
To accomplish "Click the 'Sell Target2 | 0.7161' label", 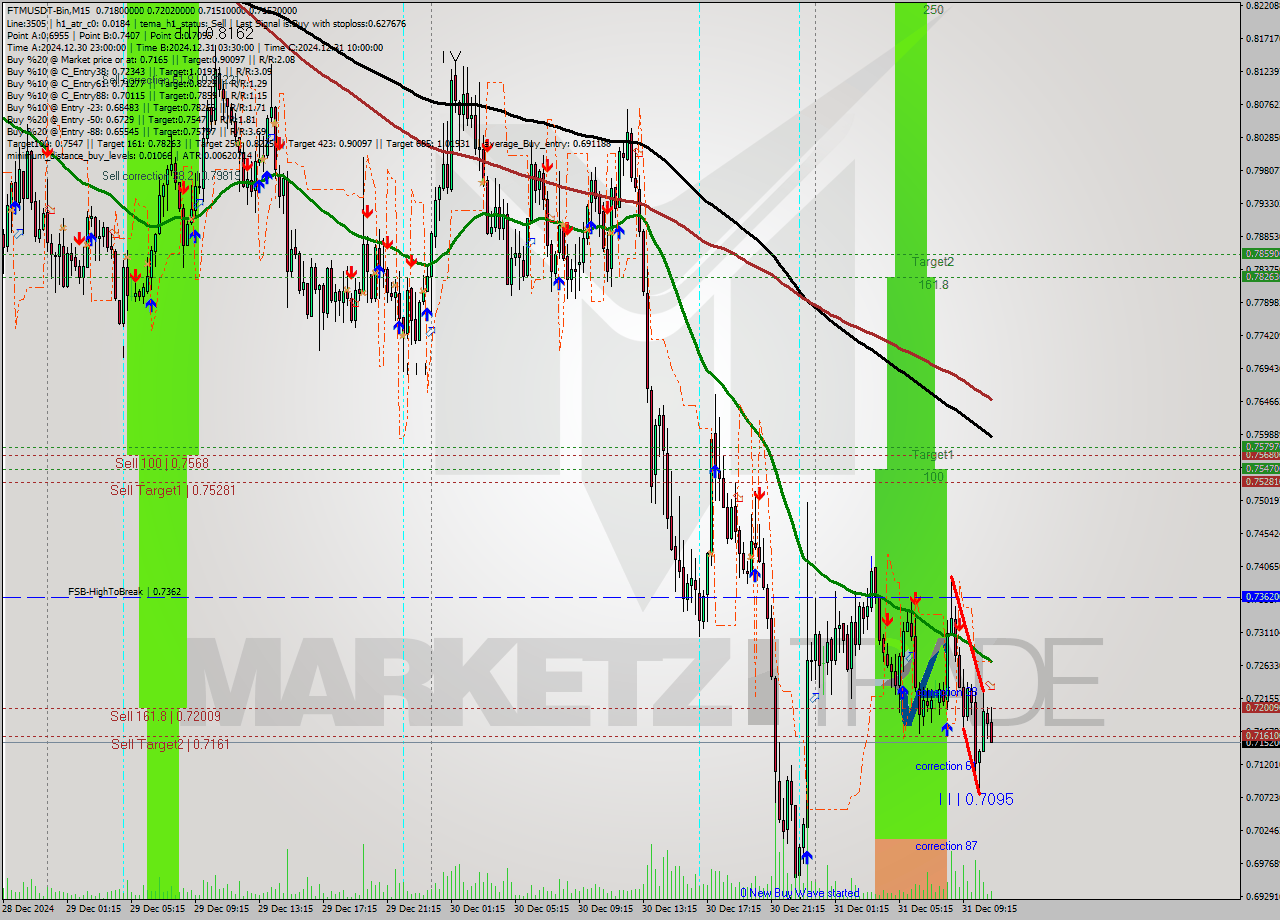I will pos(170,744).
